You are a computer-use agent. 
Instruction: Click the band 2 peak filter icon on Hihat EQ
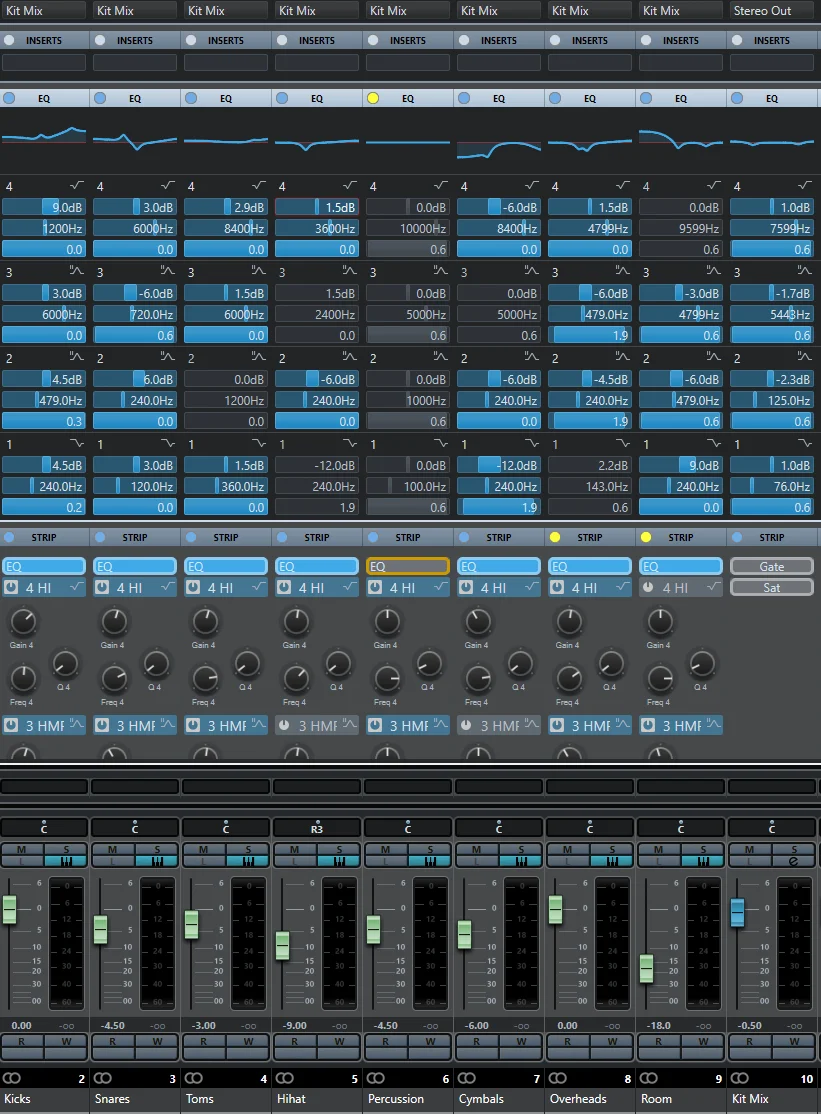tap(349, 357)
